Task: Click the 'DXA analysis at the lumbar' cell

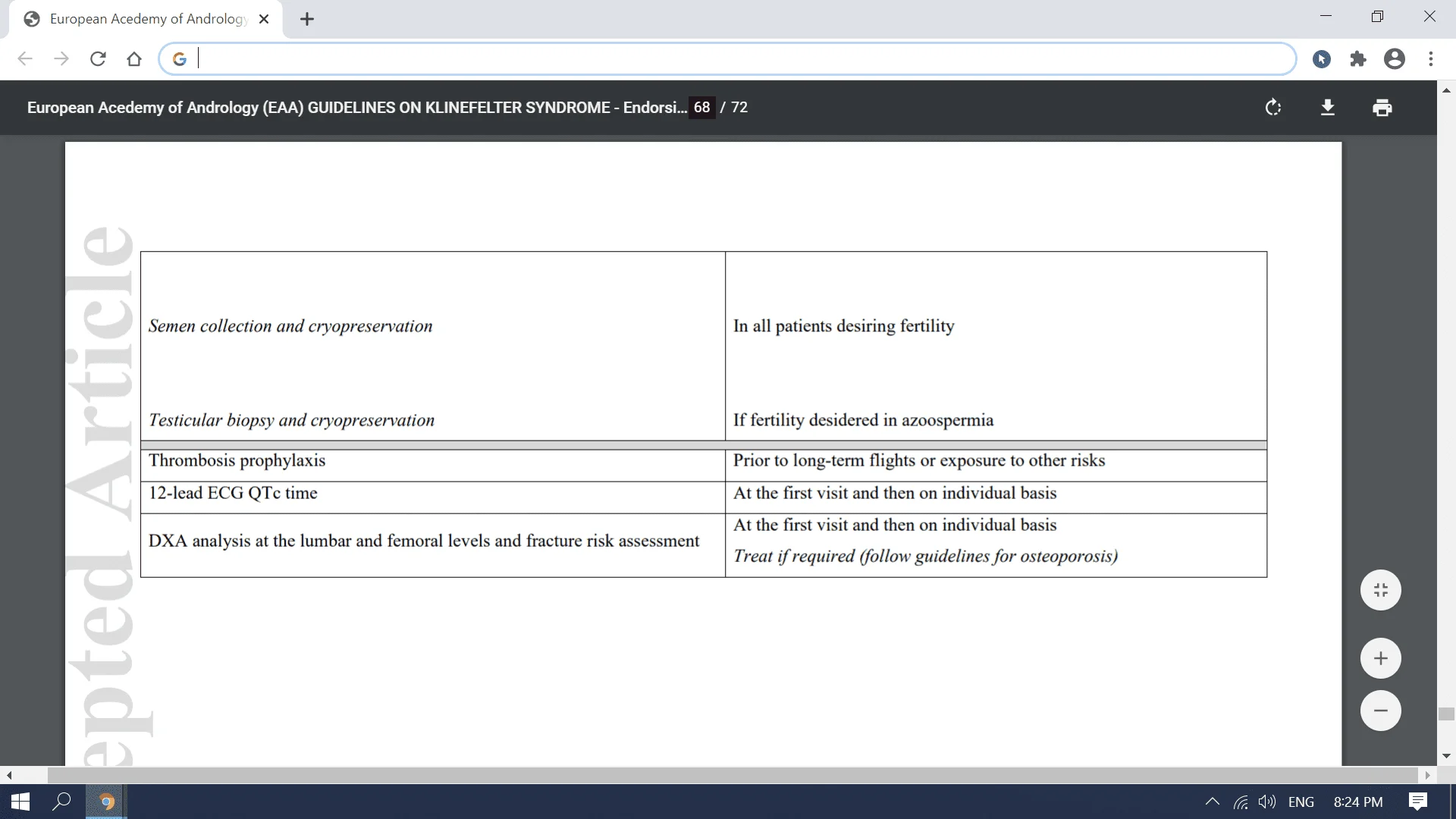Action: pos(432,544)
